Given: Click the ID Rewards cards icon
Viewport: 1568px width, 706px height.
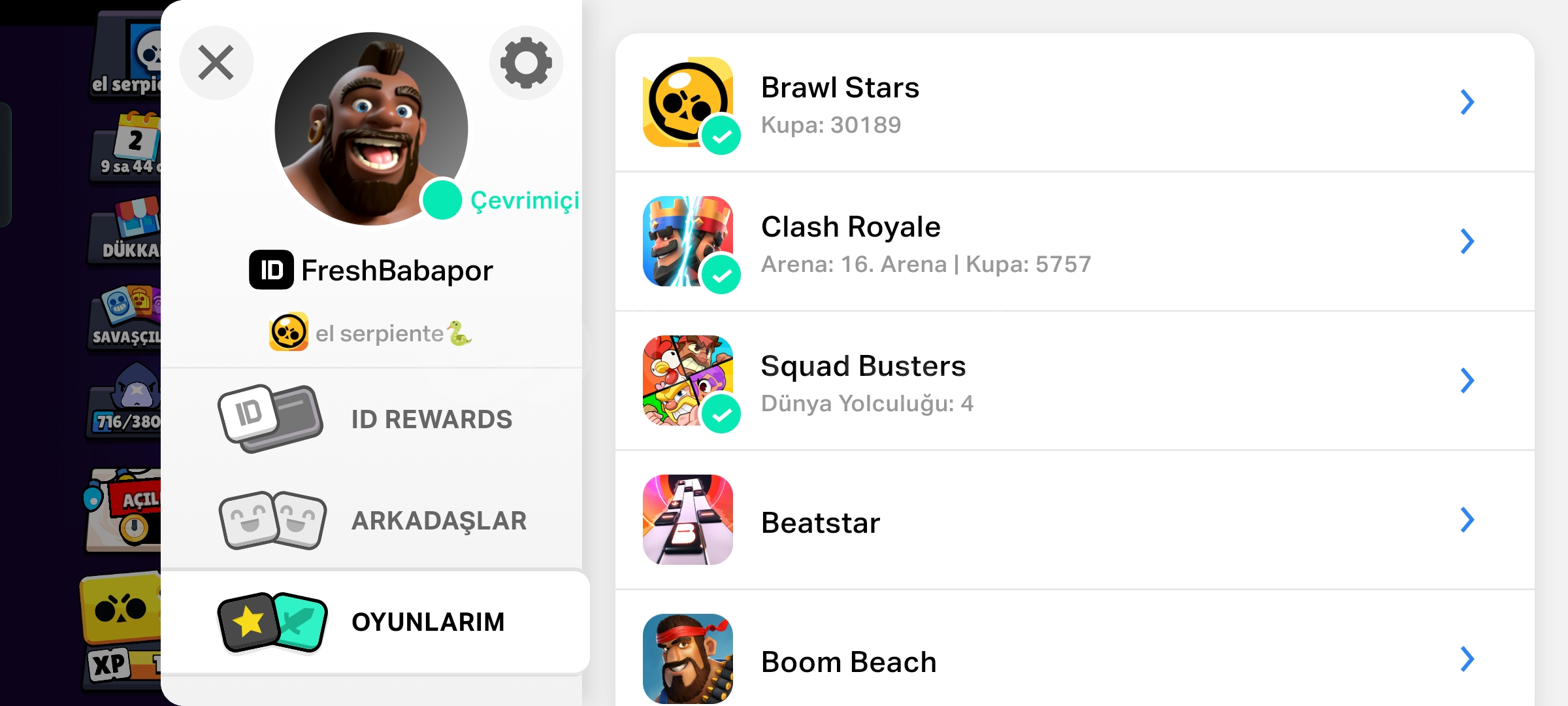Looking at the screenshot, I should 270,418.
